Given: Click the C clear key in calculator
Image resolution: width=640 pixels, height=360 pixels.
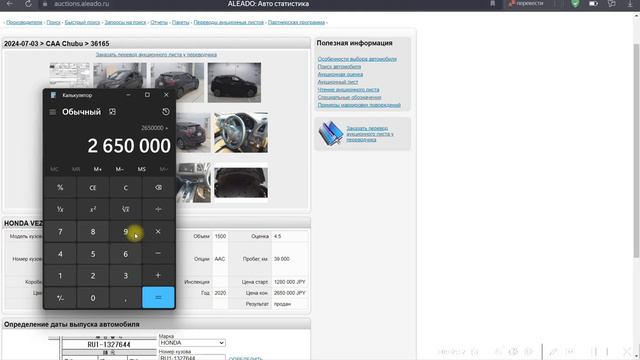Looking at the screenshot, I should [x=125, y=187].
